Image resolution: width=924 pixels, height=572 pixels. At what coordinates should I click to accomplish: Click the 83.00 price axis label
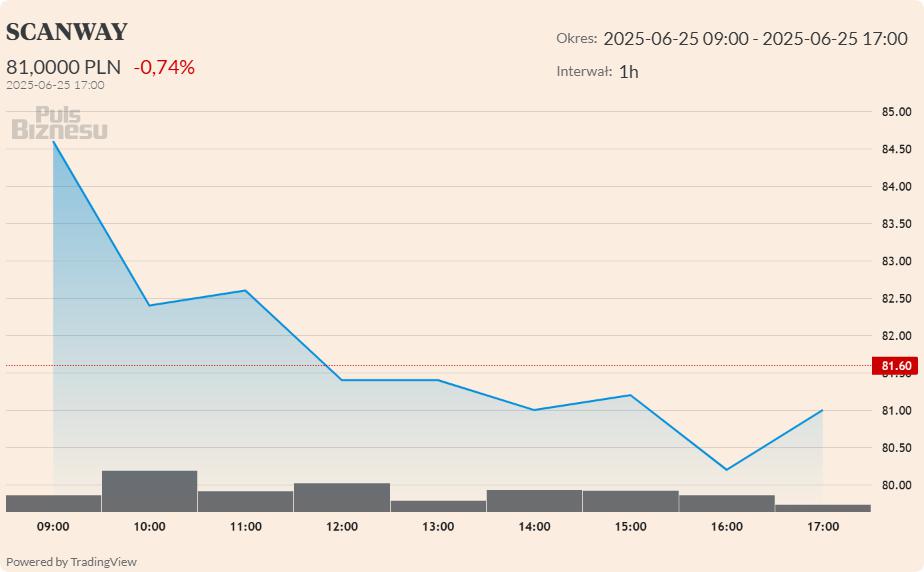pyautogui.click(x=896, y=261)
